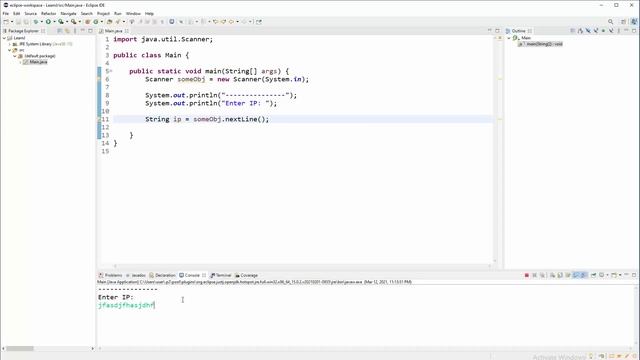Screen dimensions: 640x360
Task: Click code line 11 with nextLine call
Action: [207, 119]
